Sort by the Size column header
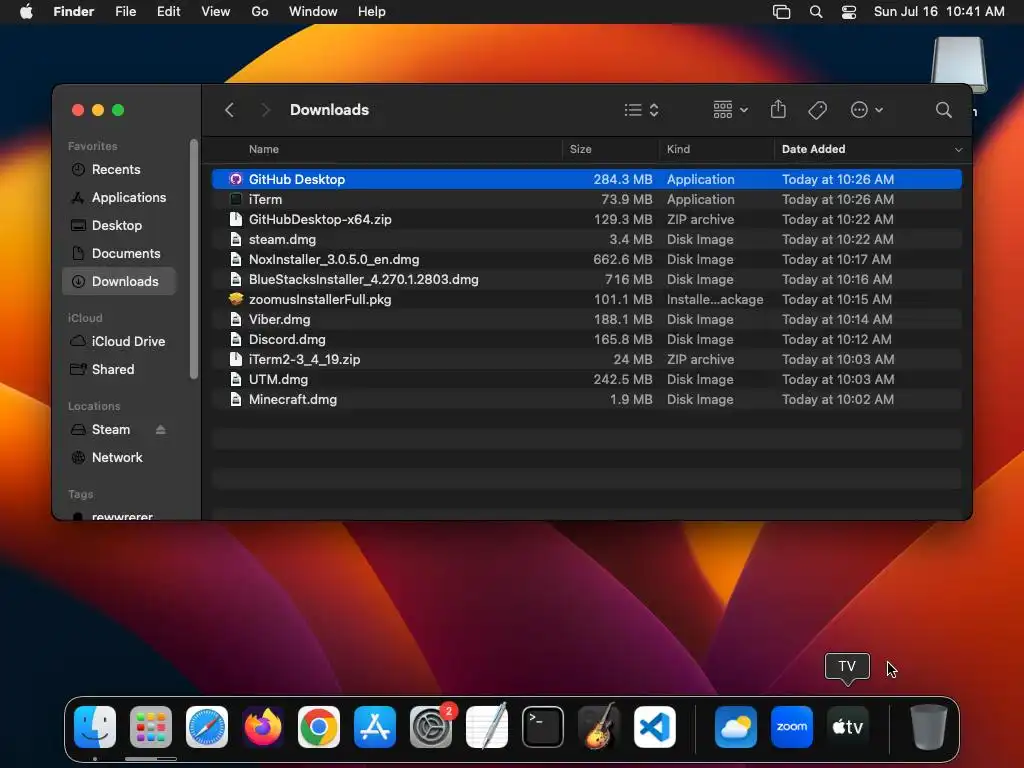The height and width of the screenshot is (768, 1024). (581, 149)
